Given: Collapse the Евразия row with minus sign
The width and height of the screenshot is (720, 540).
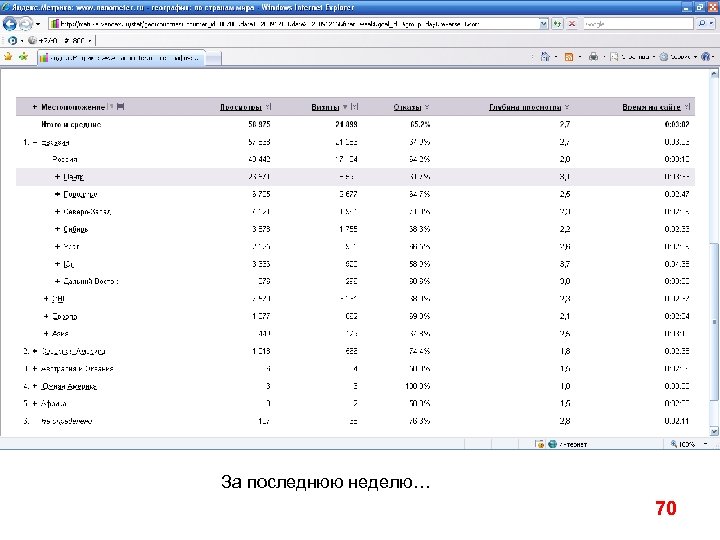Looking at the screenshot, I should (34, 142).
